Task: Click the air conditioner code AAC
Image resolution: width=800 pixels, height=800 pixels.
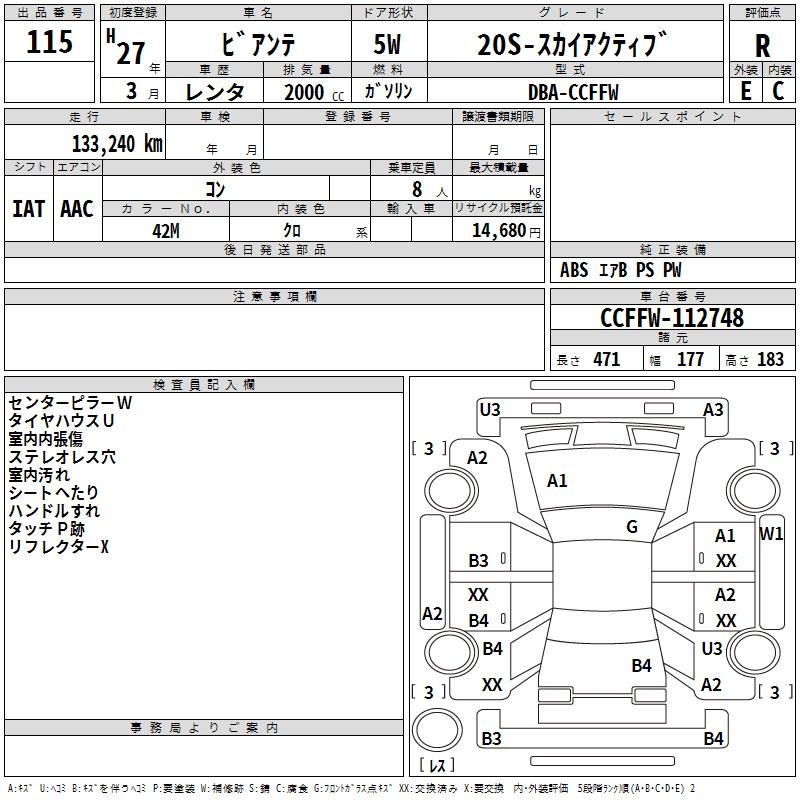Action: pyautogui.click(x=77, y=209)
